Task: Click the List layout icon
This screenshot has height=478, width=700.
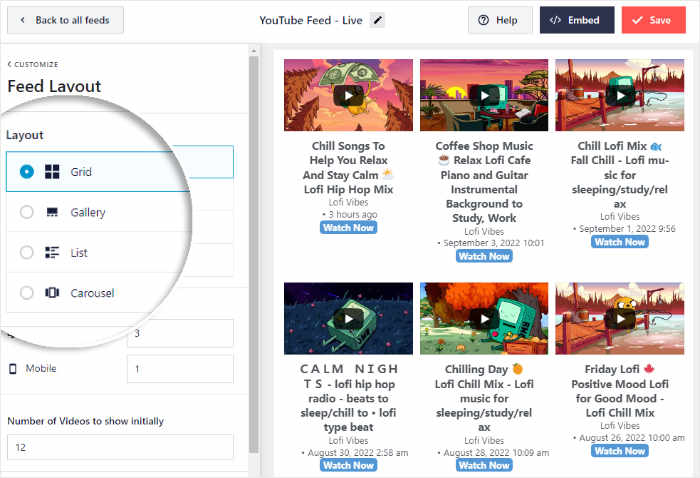Action: [52, 253]
